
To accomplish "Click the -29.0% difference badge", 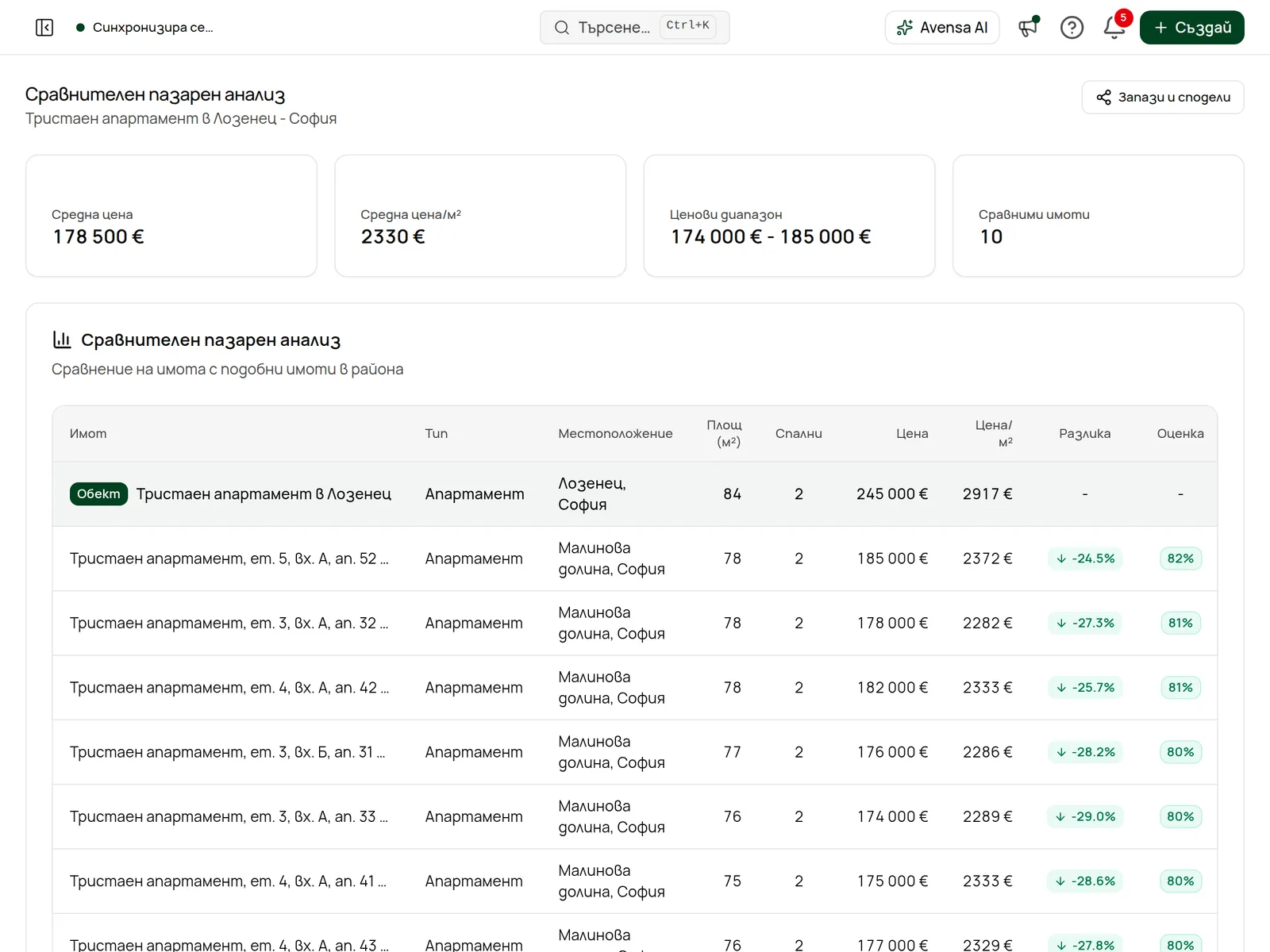I will coord(1085,816).
